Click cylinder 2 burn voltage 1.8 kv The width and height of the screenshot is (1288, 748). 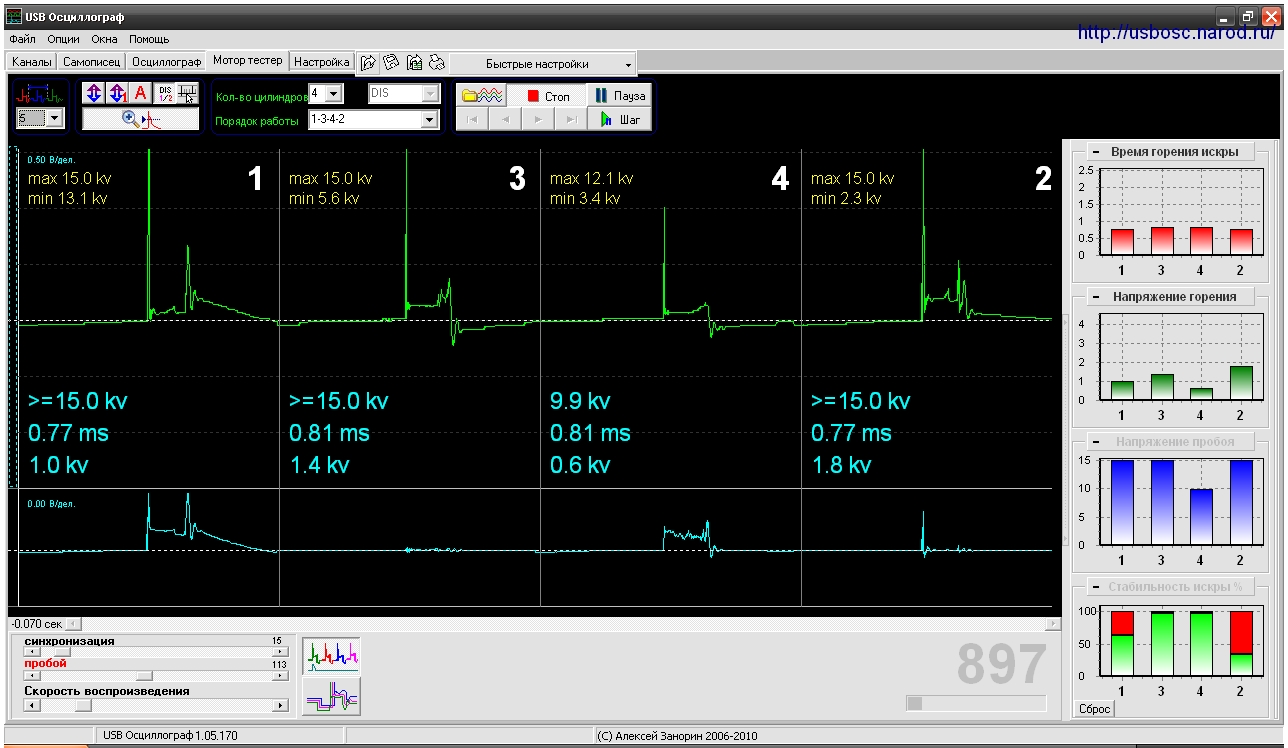pyautogui.click(x=841, y=466)
